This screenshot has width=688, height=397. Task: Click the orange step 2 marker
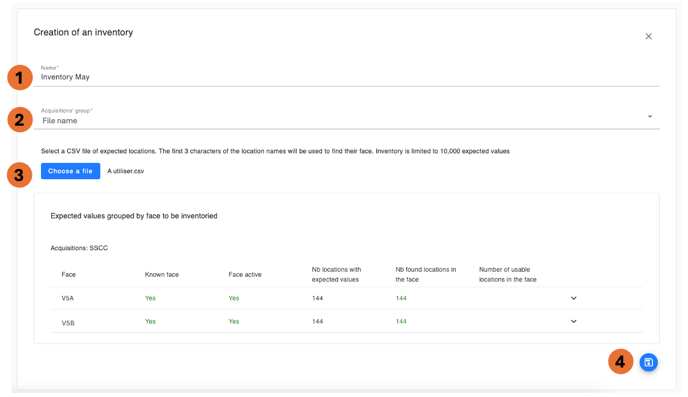(20, 120)
